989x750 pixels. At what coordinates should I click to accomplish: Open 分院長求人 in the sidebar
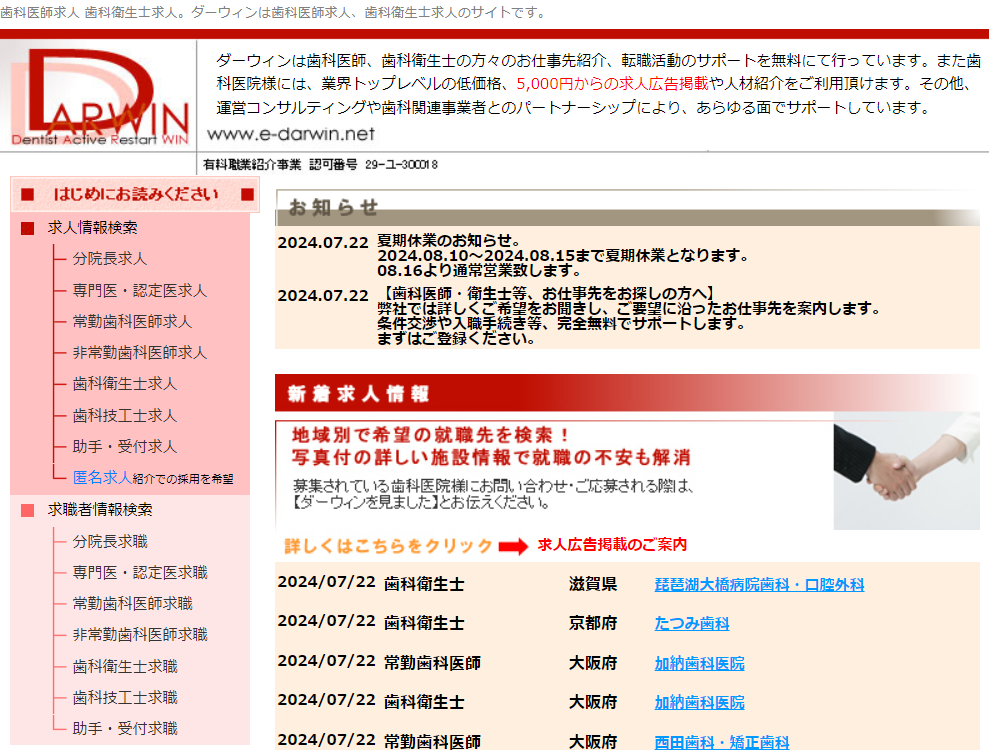(x=109, y=259)
